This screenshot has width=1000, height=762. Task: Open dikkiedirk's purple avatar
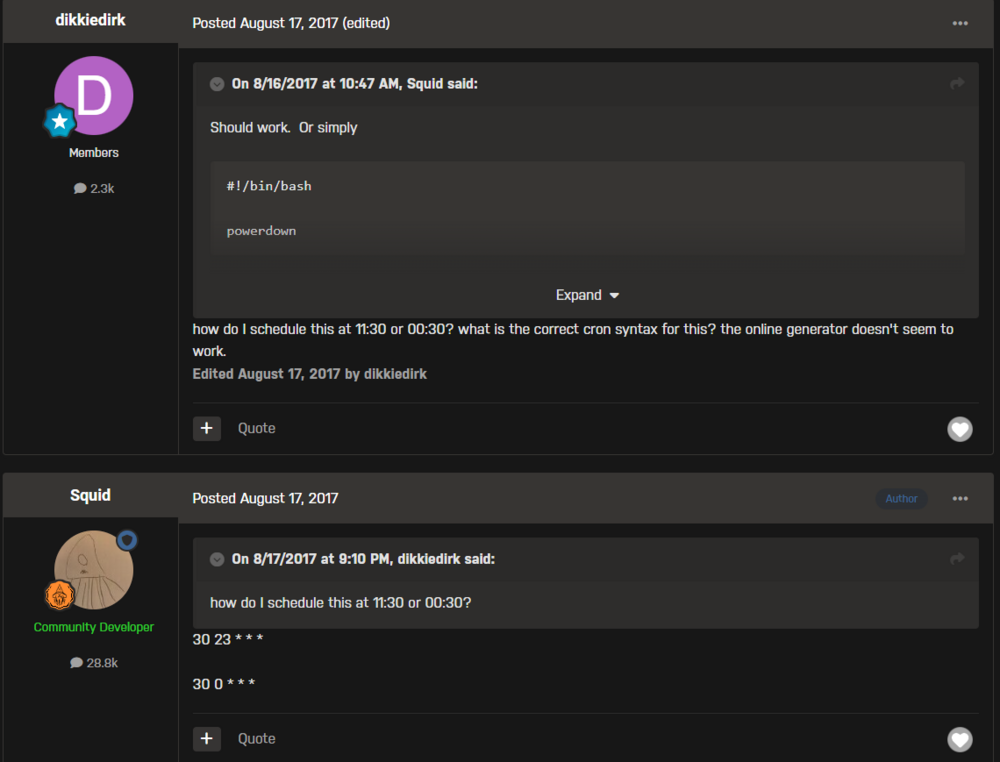click(94, 96)
